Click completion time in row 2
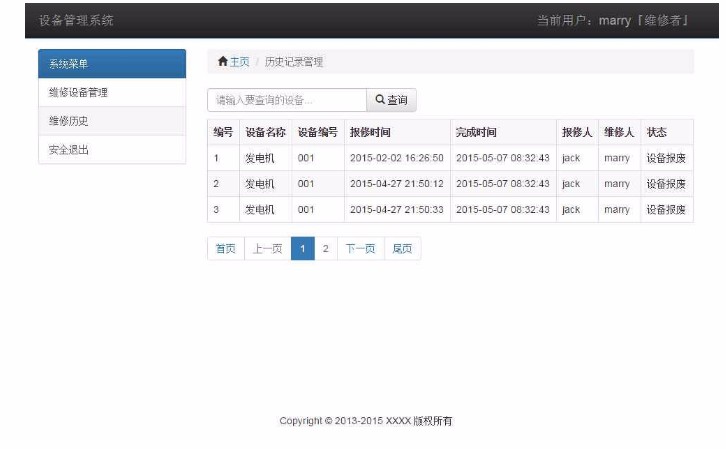Viewport: 726px width, 449px height. tap(503, 184)
